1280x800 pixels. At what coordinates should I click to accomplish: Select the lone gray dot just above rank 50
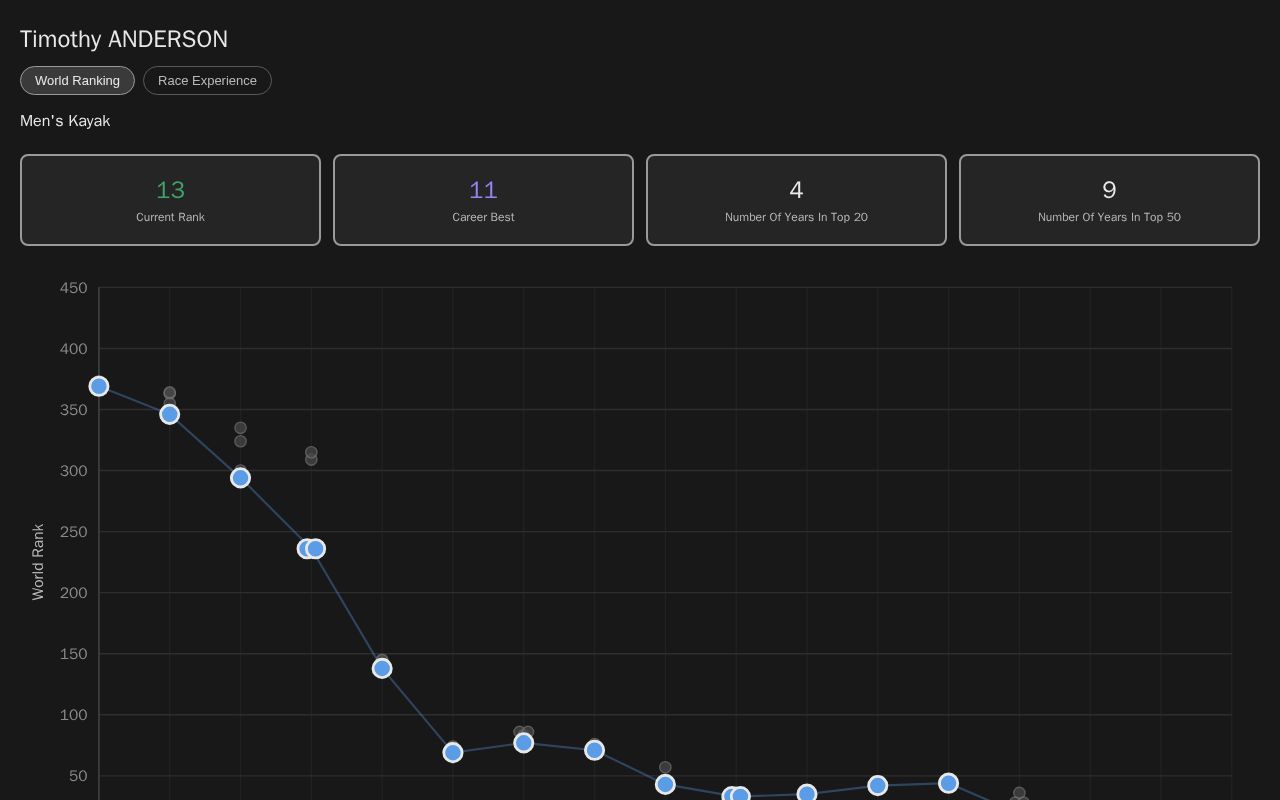click(x=665, y=767)
